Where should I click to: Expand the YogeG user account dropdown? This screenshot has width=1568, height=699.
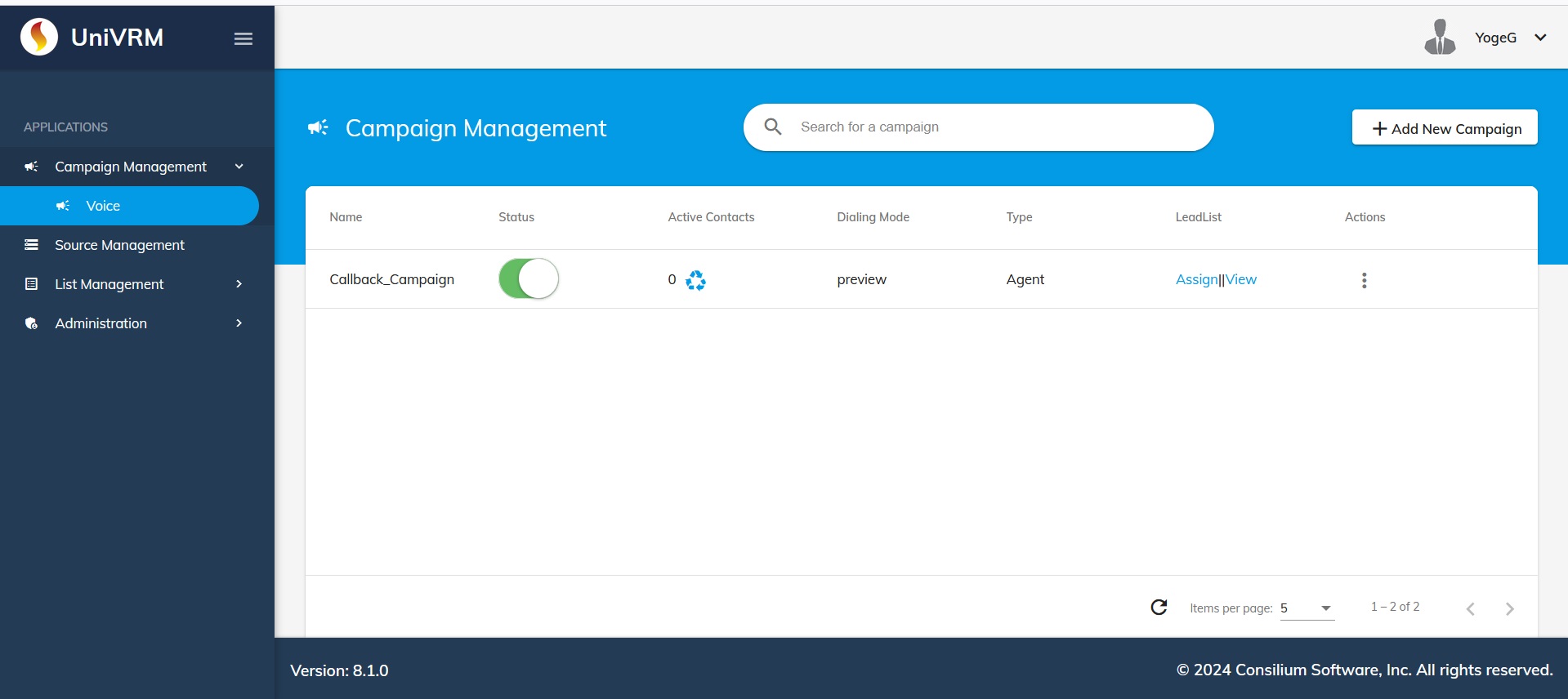click(x=1540, y=38)
